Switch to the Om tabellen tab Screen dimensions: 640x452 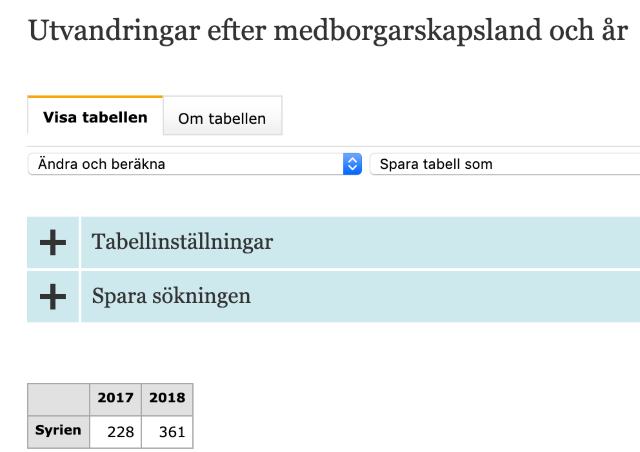coord(222,118)
